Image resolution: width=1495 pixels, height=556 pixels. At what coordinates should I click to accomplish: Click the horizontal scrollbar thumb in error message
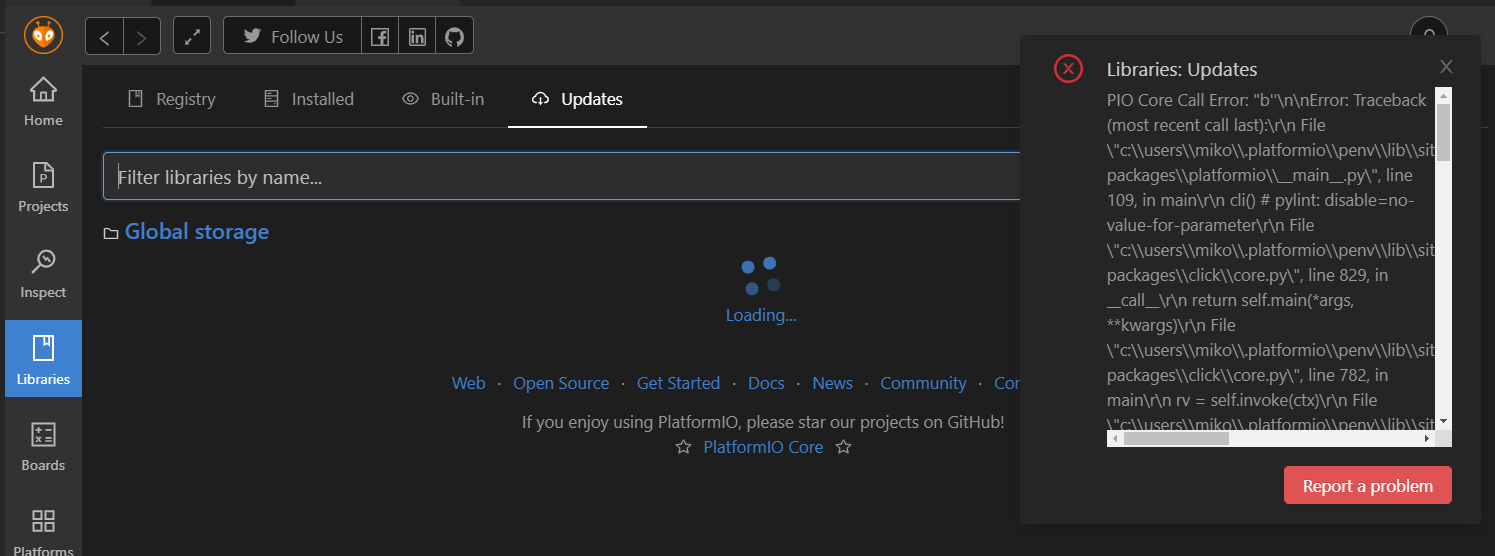tap(1176, 438)
